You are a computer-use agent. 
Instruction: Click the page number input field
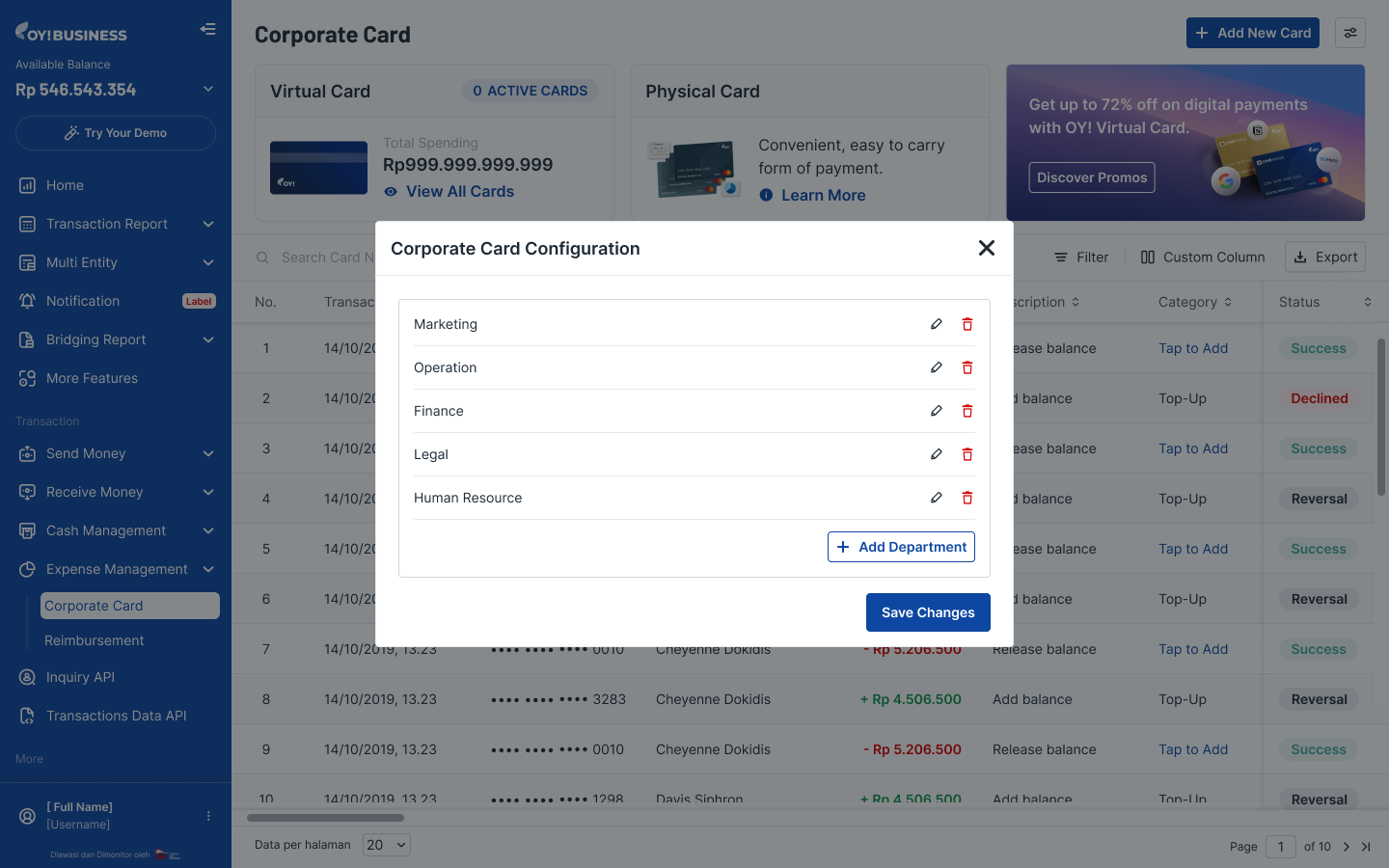click(x=1280, y=847)
